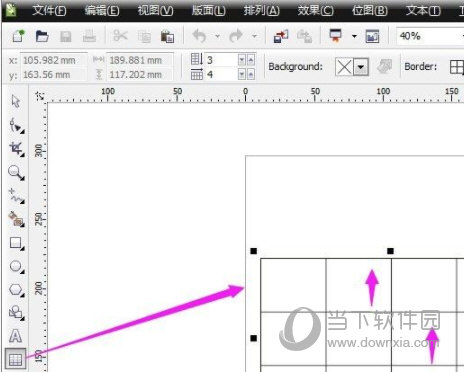Click the Redo arrow icon
The width and height of the screenshot is (464, 372).
[x=236, y=36]
